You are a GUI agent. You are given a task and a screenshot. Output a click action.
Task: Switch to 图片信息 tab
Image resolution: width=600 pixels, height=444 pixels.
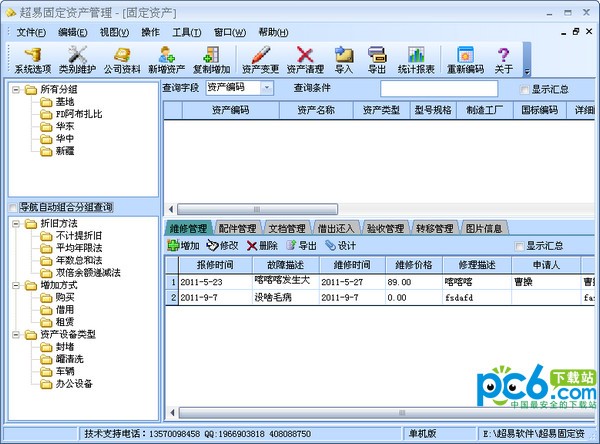pyautogui.click(x=484, y=229)
